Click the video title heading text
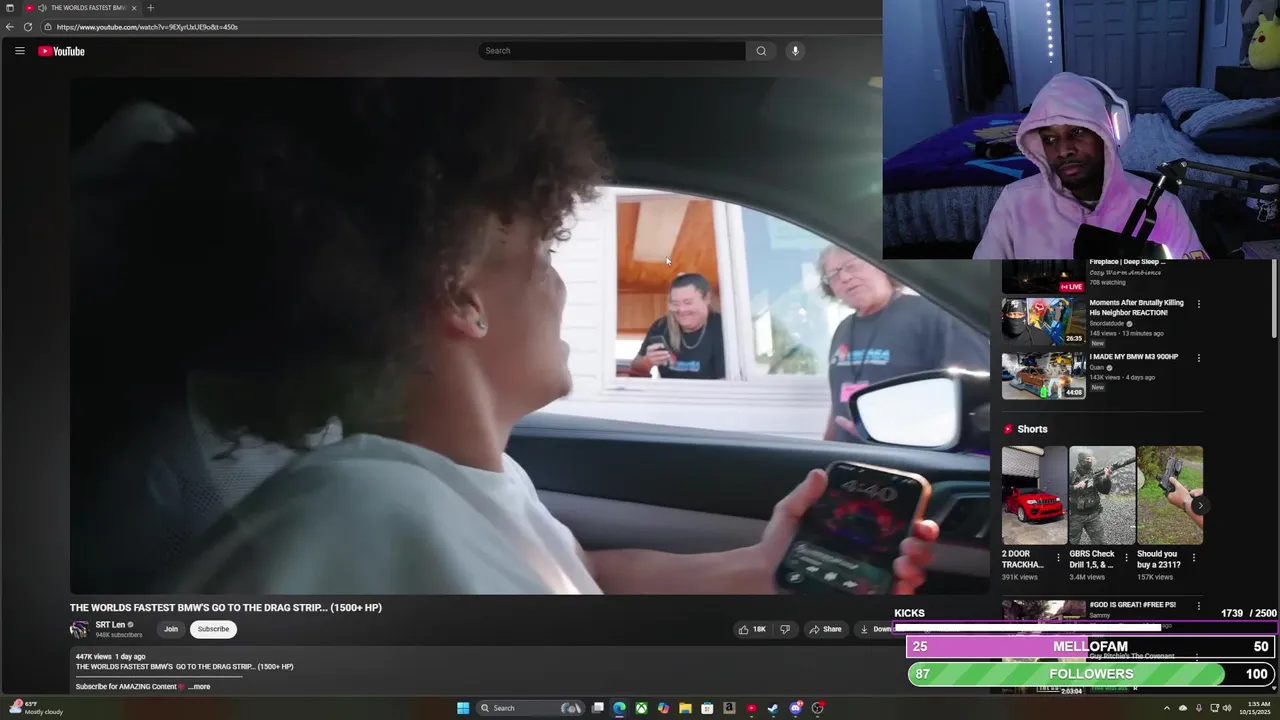 [226, 608]
